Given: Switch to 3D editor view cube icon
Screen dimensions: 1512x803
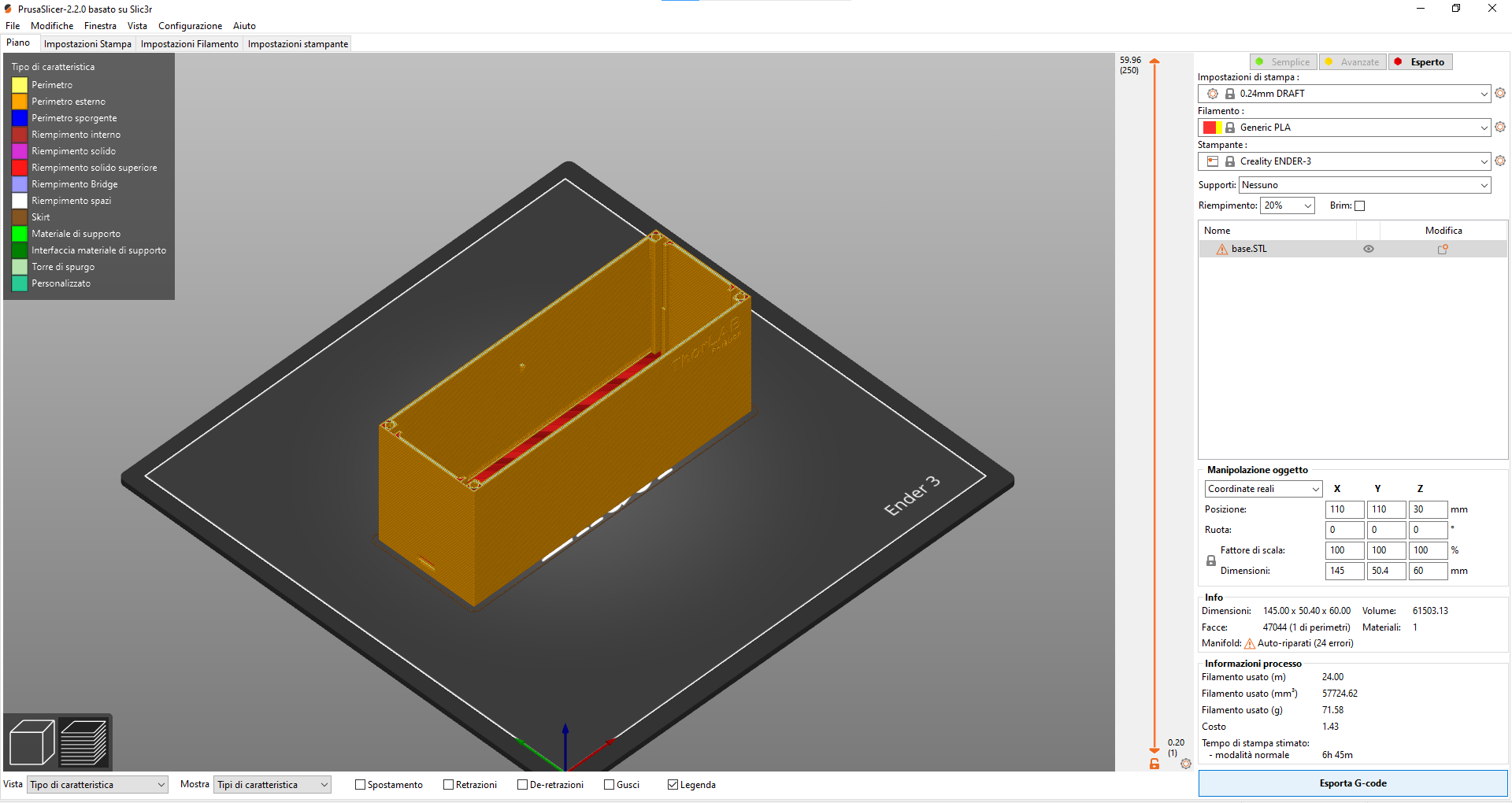Looking at the screenshot, I should pyautogui.click(x=31, y=742).
